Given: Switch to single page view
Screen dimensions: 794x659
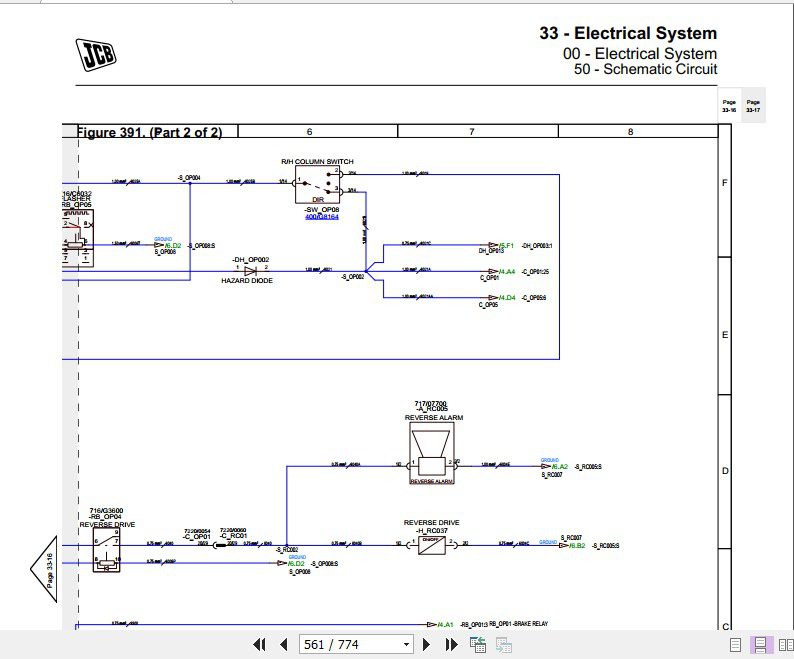Looking at the screenshot, I should 735,645.
